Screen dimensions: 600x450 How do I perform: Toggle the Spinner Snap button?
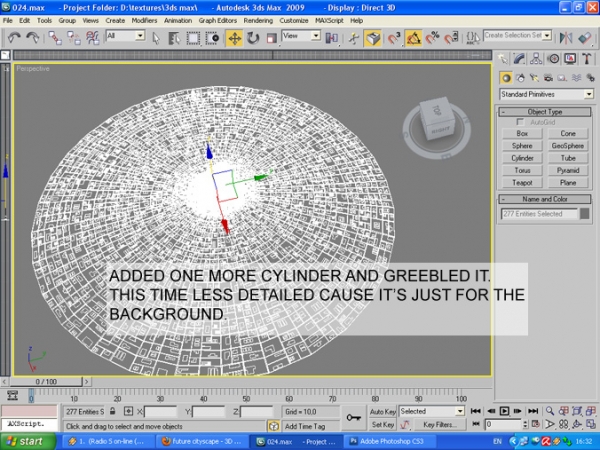point(451,38)
